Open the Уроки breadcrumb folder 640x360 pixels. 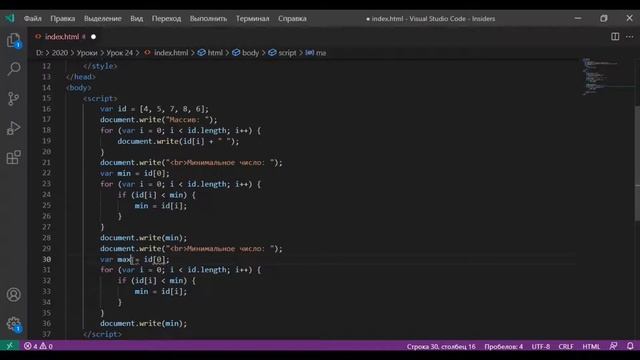coord(87,53)
